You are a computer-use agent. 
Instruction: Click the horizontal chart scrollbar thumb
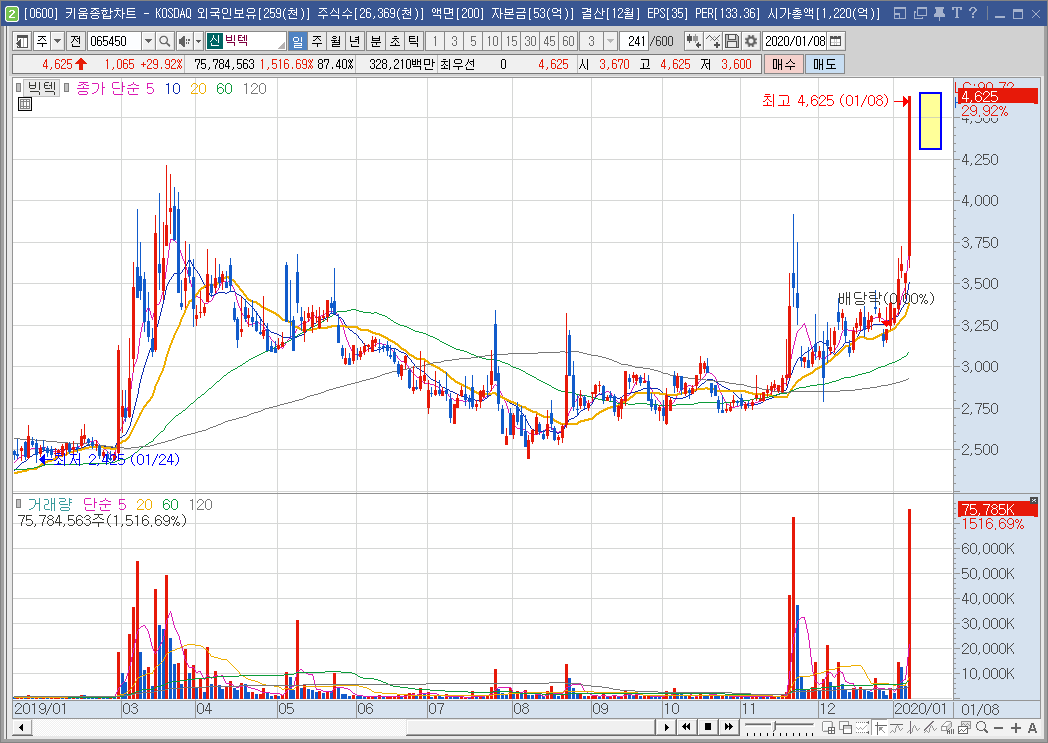click(x=529, y=728)
